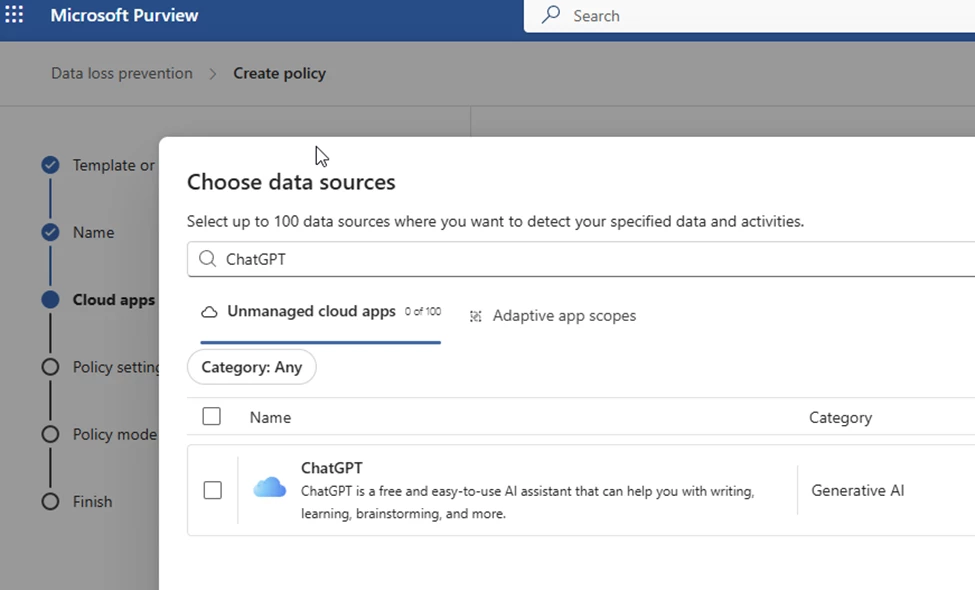
Task: Sort by the Category column header
Action: [x=840, y=418]
